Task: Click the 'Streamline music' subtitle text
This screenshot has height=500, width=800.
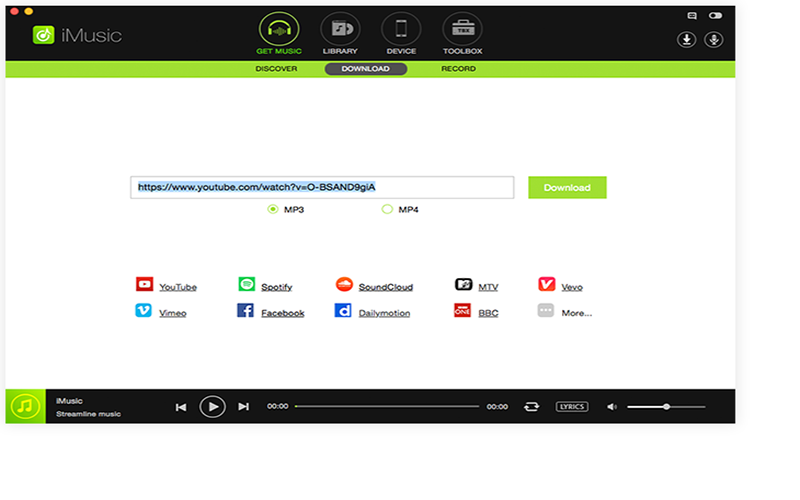Action: click(x=88, y=414)
